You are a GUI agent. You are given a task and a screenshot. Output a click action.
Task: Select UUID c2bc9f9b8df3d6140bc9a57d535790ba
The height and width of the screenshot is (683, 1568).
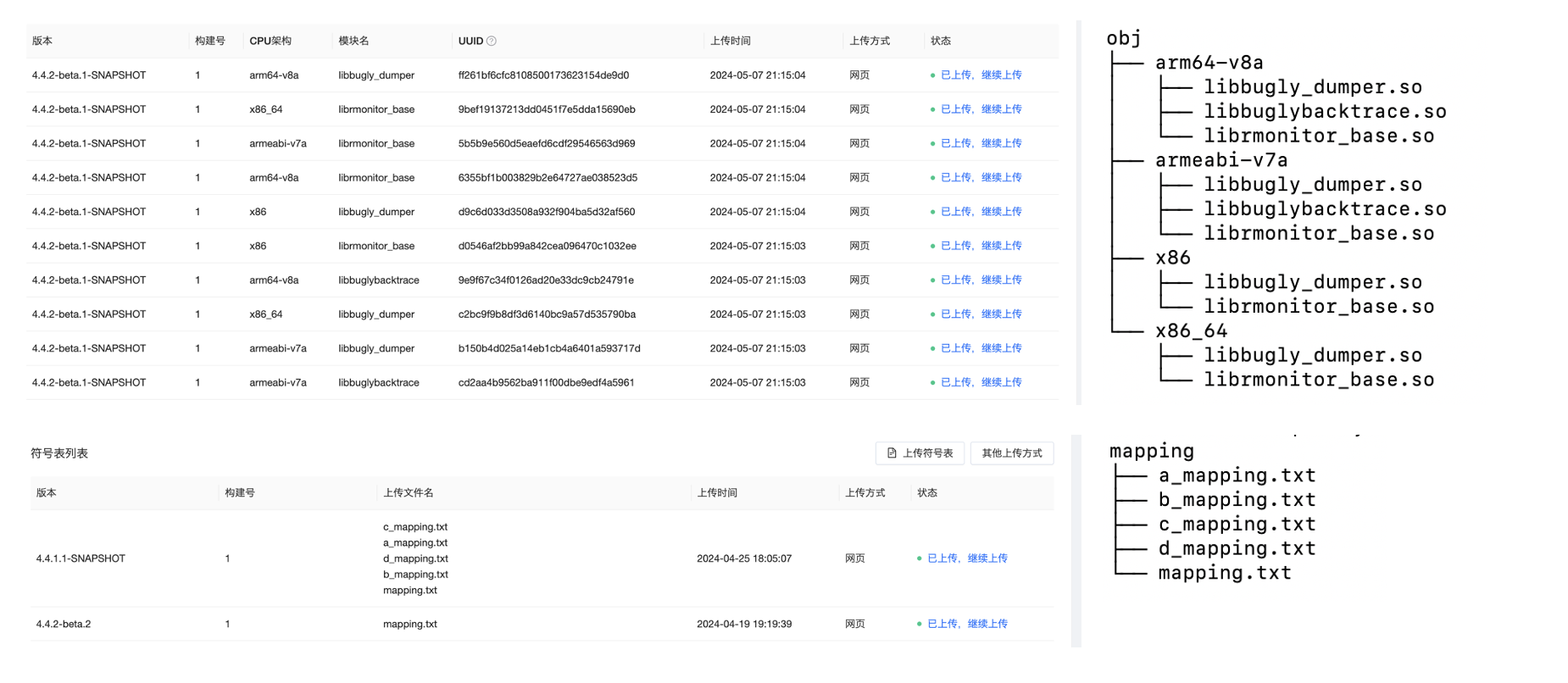coord(547,314)
